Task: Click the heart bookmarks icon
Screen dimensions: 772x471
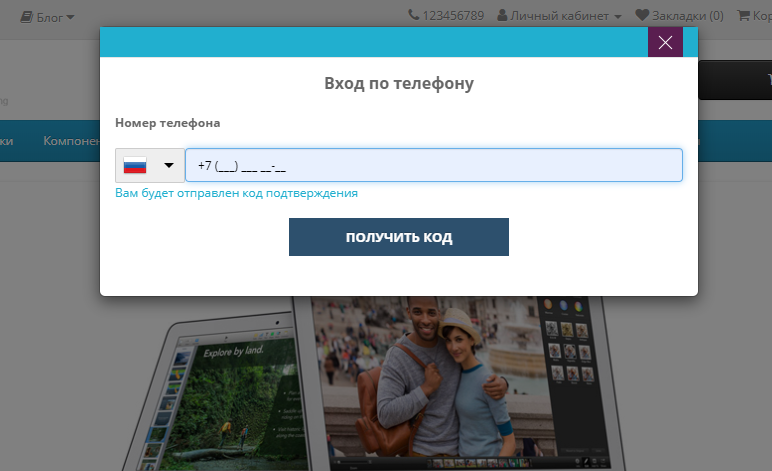Action: 642,15
